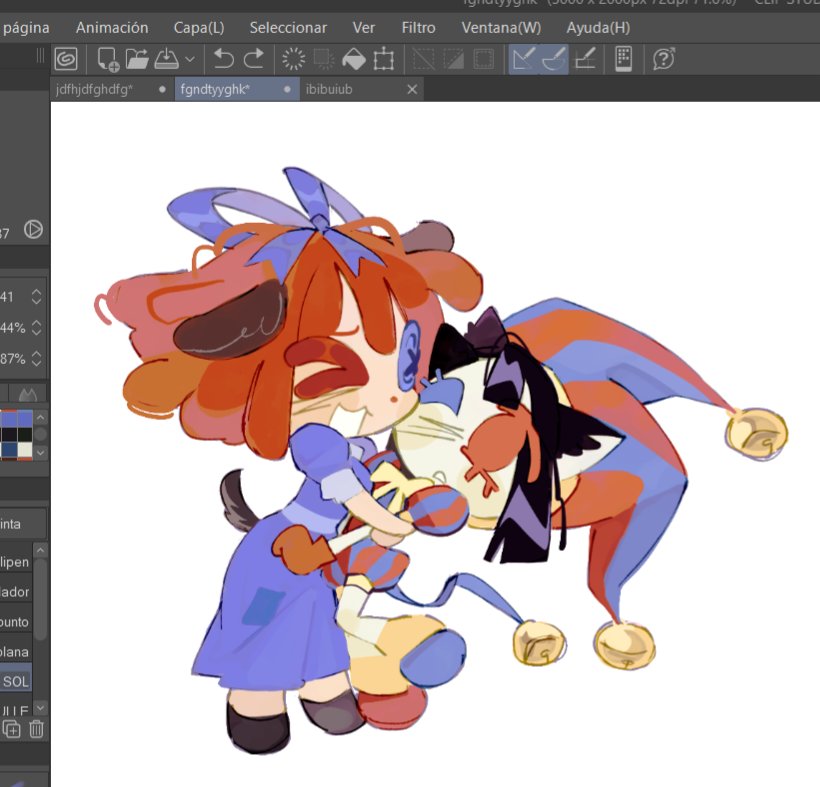Open the Ayuda(H) menu

click(598, 28)
